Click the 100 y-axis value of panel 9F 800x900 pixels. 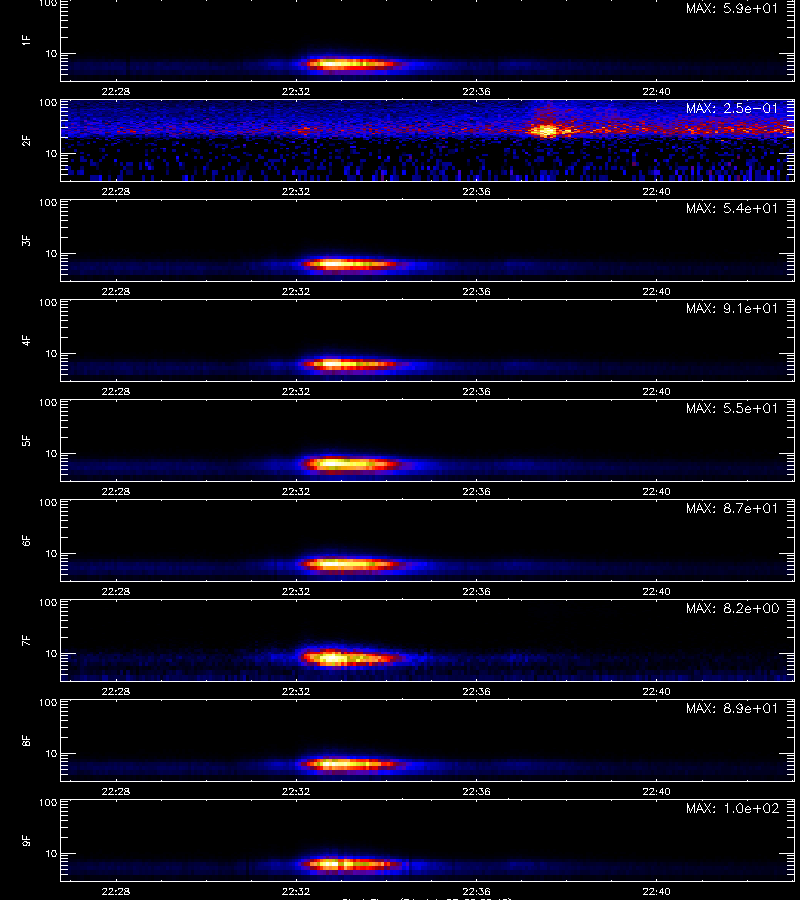pyautogui.click(x=48, y=803)
